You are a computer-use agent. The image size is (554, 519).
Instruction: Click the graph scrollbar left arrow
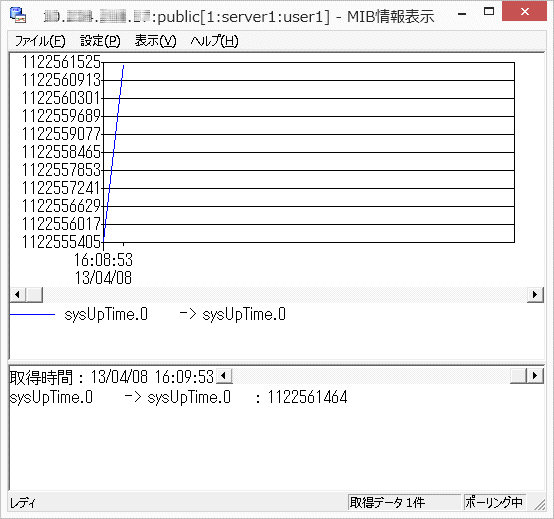pos(17,294)
